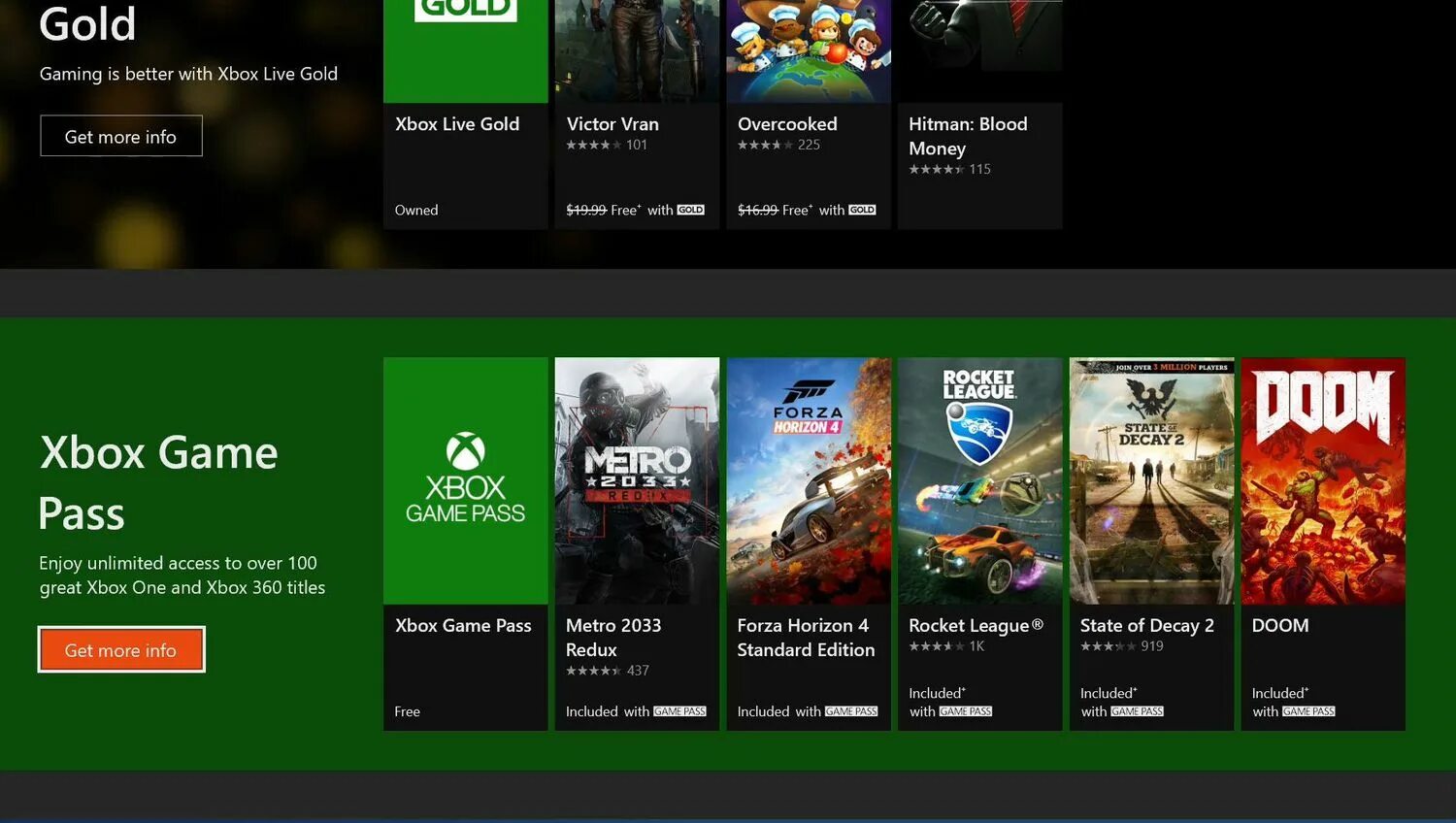Open DOOM cover art
Viewport: 1456px width, 823px height.
pos(1323,480)
